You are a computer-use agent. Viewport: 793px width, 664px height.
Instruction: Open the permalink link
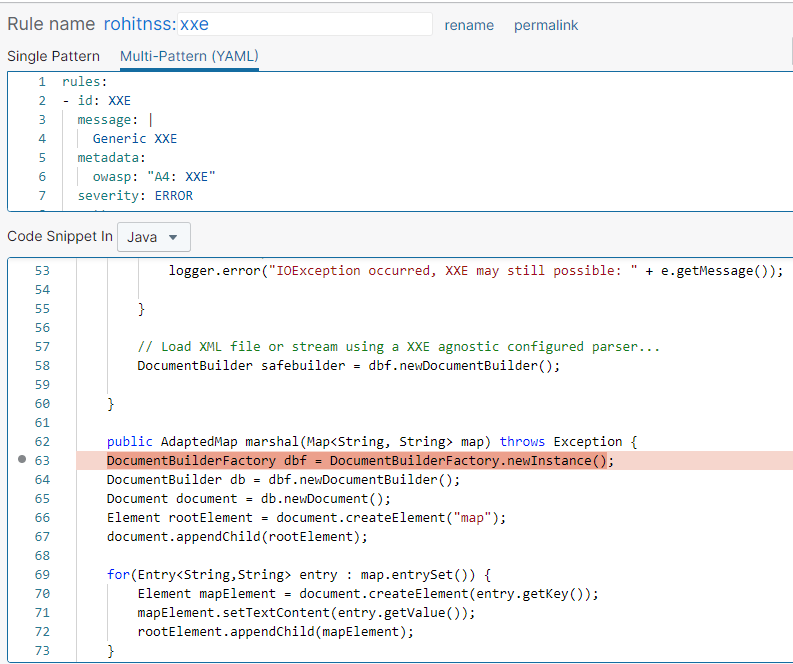pos(546,25)
